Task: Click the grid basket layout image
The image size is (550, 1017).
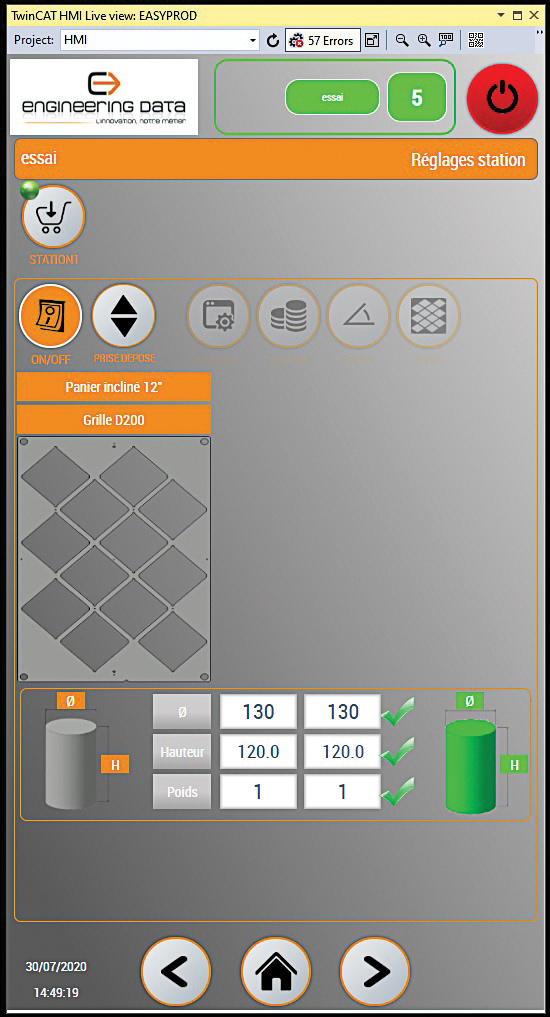Action: coord(114,559)
